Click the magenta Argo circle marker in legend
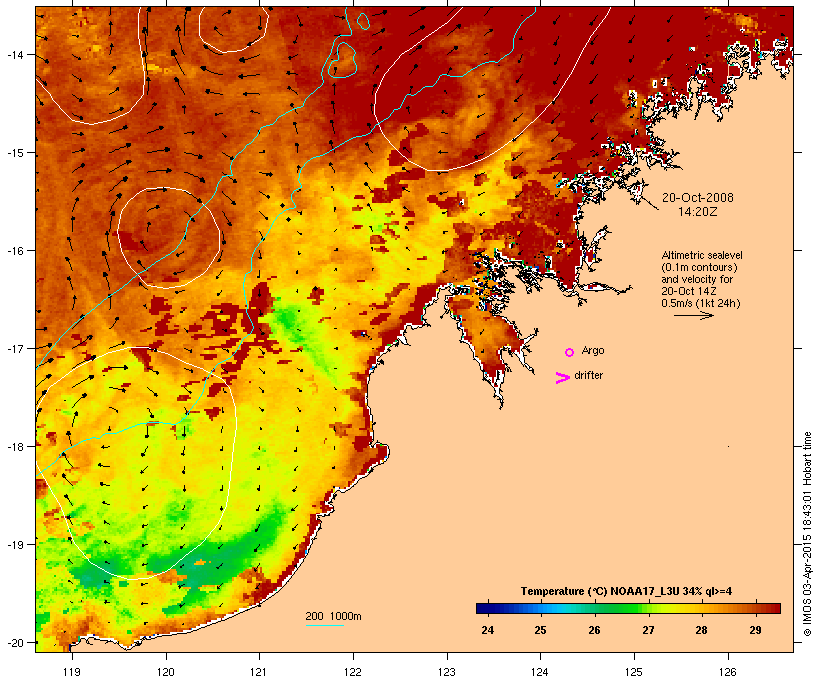The height and width of the screenshot is (680, 820). point(570,352)
